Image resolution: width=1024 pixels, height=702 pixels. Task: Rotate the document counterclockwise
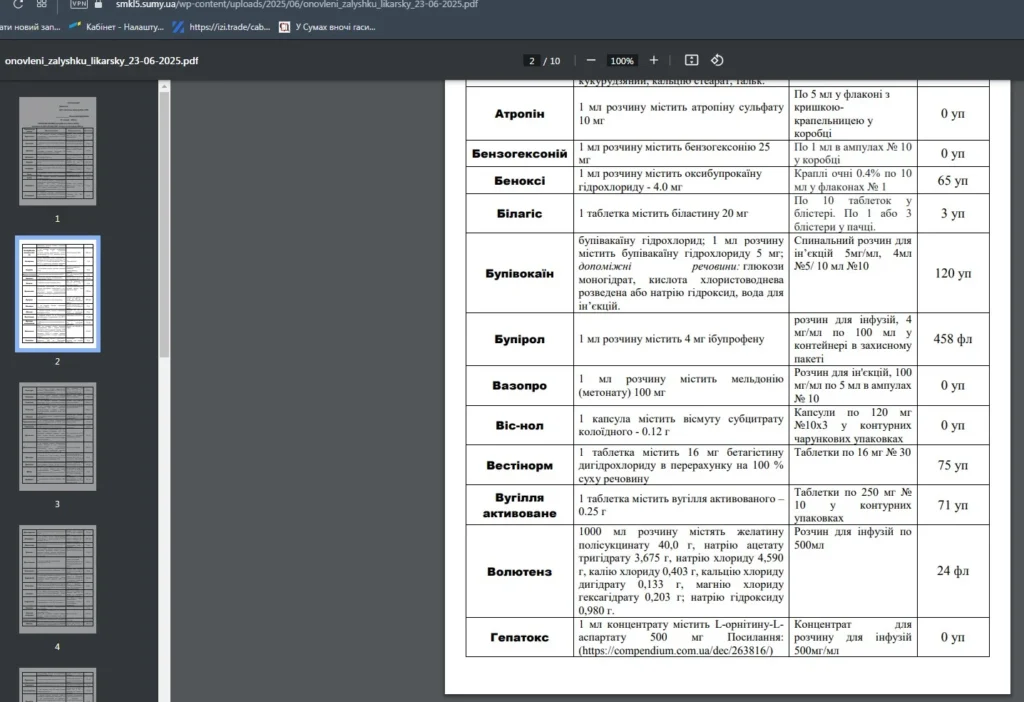pyautogui.click(x=717, y=60)
